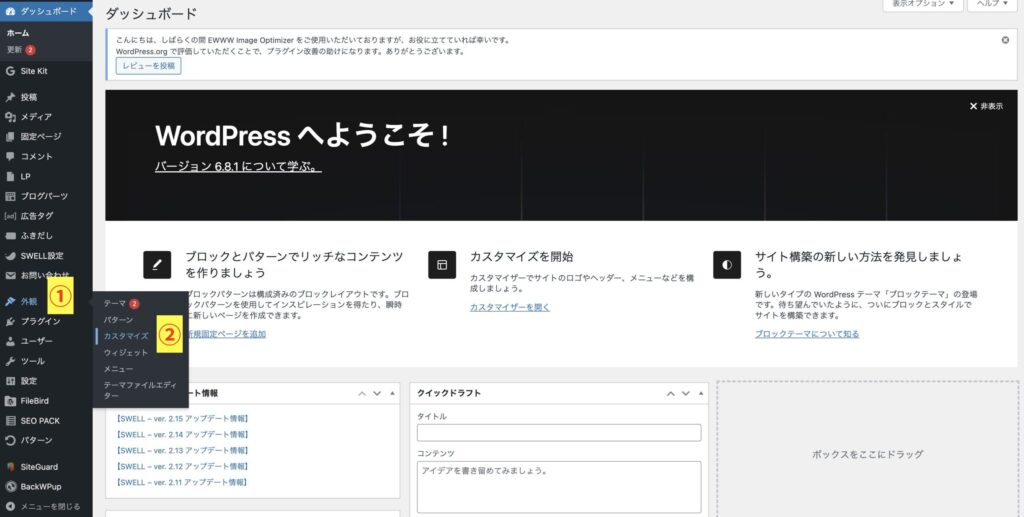Image resolution: width=1024 pixels, height=517 pixels.
Task: Click the layout icon beside カスタマイズを開始
Action: click(x=442, y=264)
